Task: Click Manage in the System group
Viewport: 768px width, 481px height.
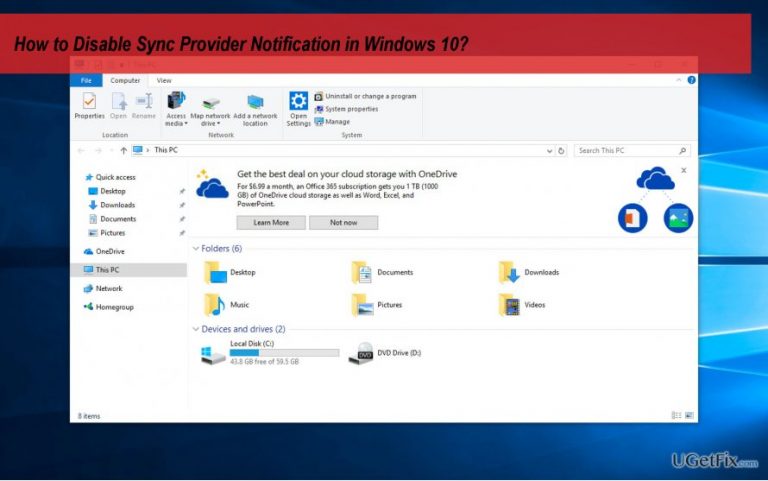Action: click(x=333, y=121)
